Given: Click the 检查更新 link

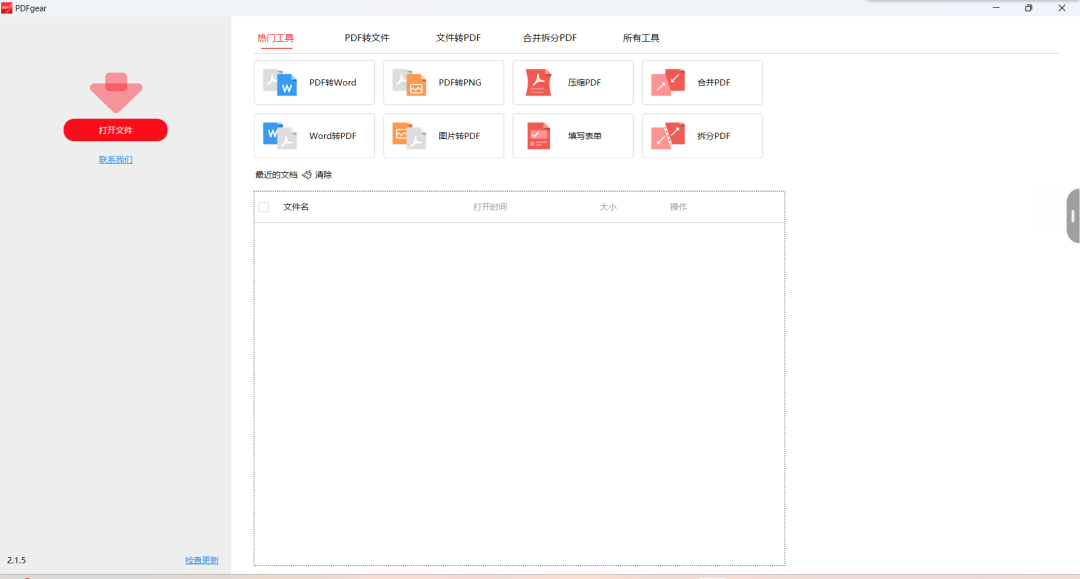Looking at the screenshot, I should point(201,560).
